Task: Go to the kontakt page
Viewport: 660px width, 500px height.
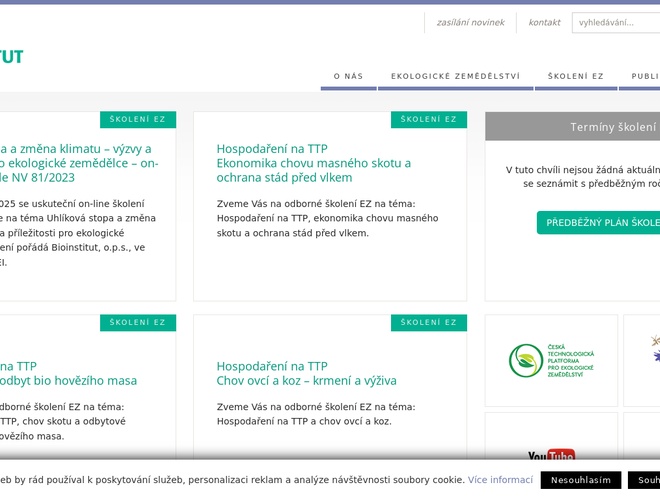Action: (x=544, y=23)
